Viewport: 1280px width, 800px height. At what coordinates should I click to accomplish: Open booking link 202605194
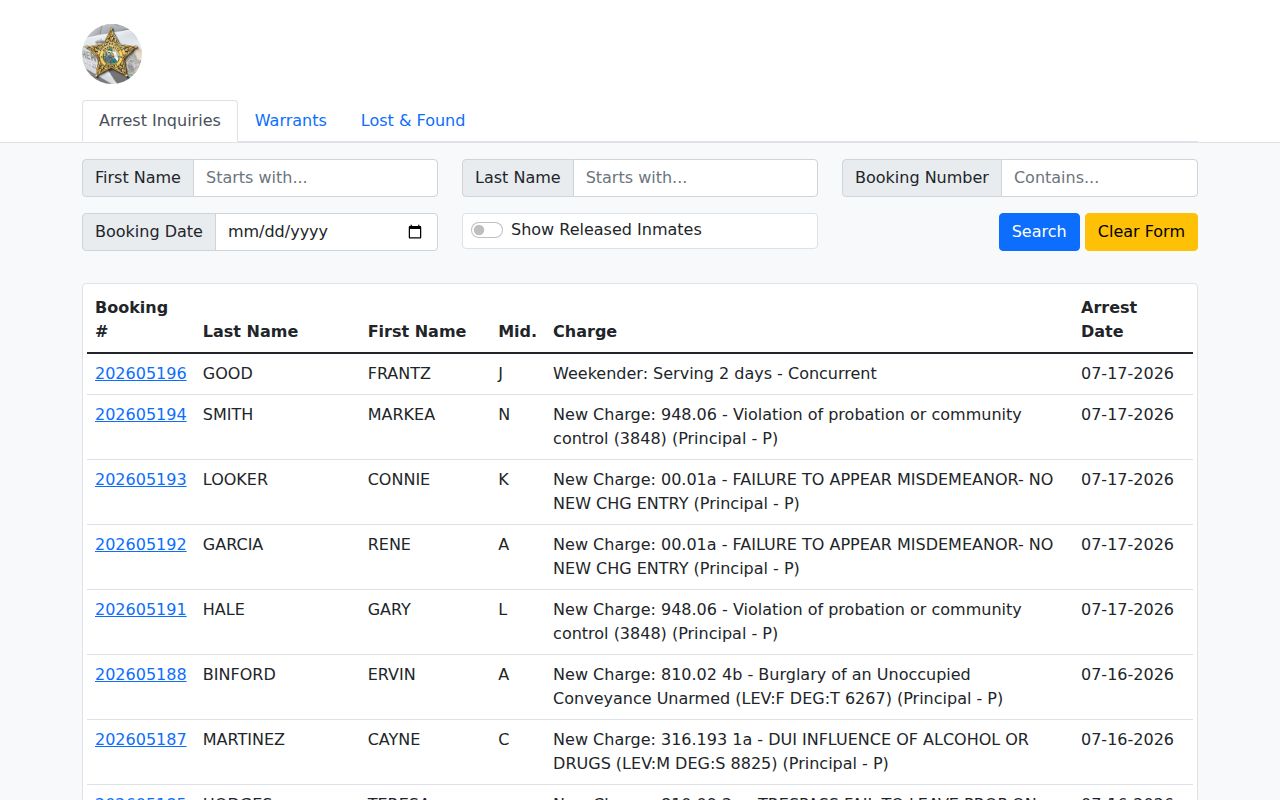(x=141, y=415)
